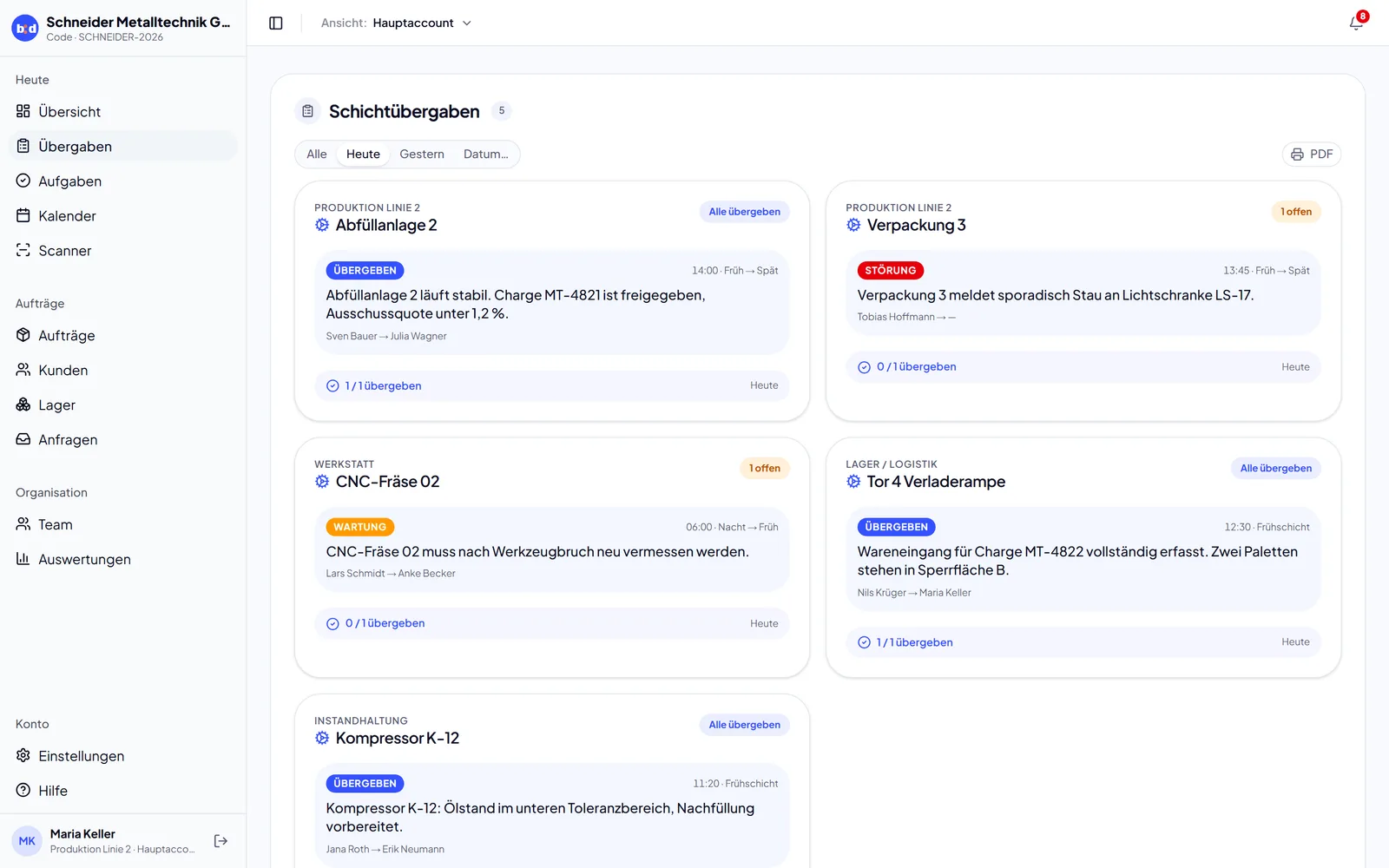This screenshot has height=868, width=1389.
Task: Open Kunden via its people icon
Action: tap(23, 370)
